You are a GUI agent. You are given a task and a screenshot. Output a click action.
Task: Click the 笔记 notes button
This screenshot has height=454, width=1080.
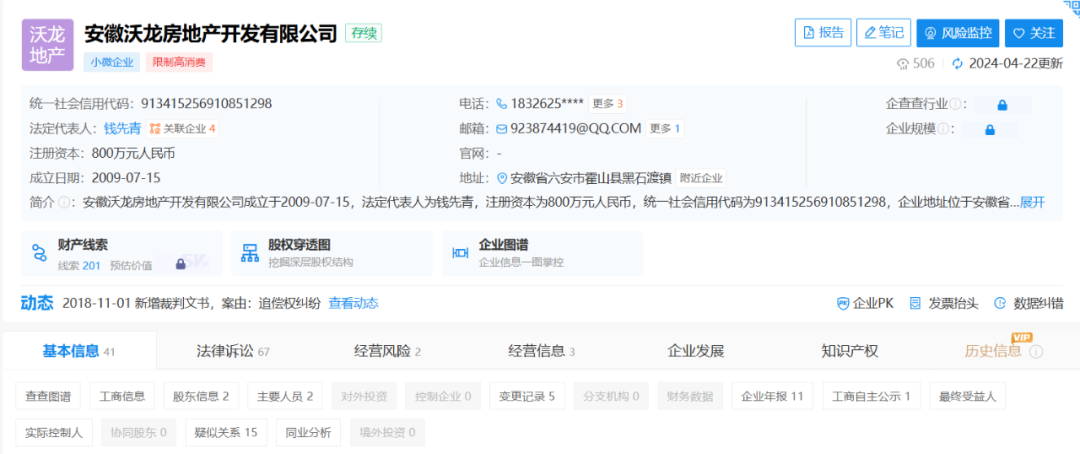(884, 32)
